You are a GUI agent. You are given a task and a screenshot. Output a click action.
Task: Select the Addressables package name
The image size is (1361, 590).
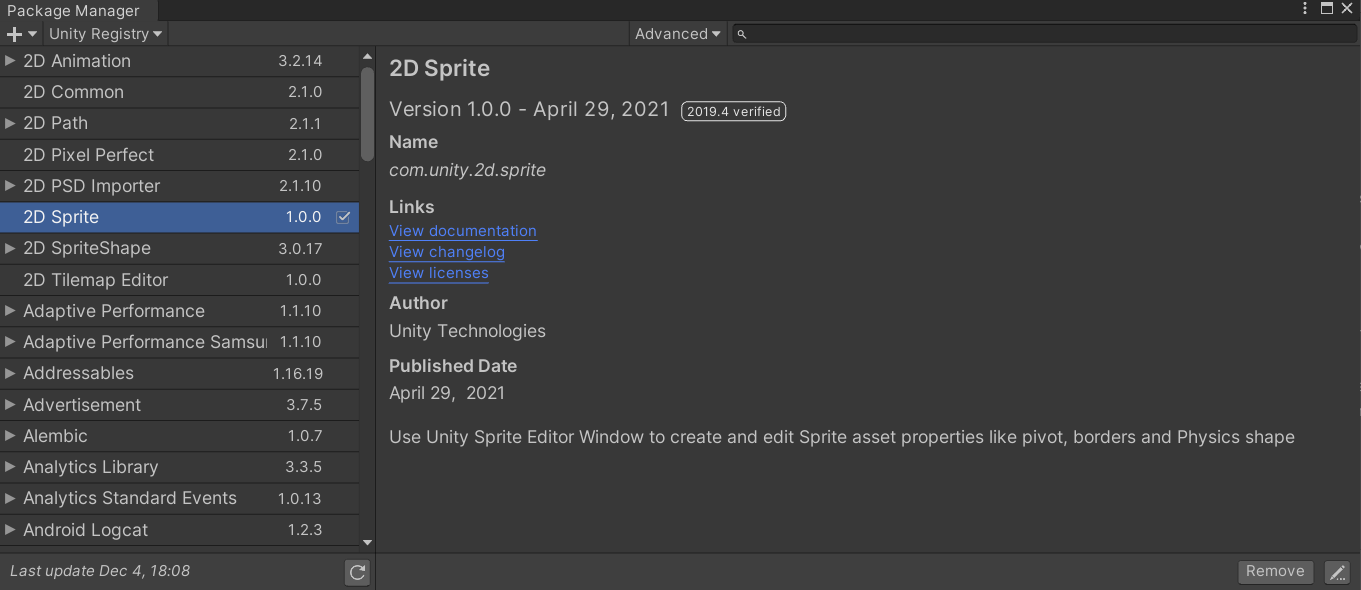(78, 373)
